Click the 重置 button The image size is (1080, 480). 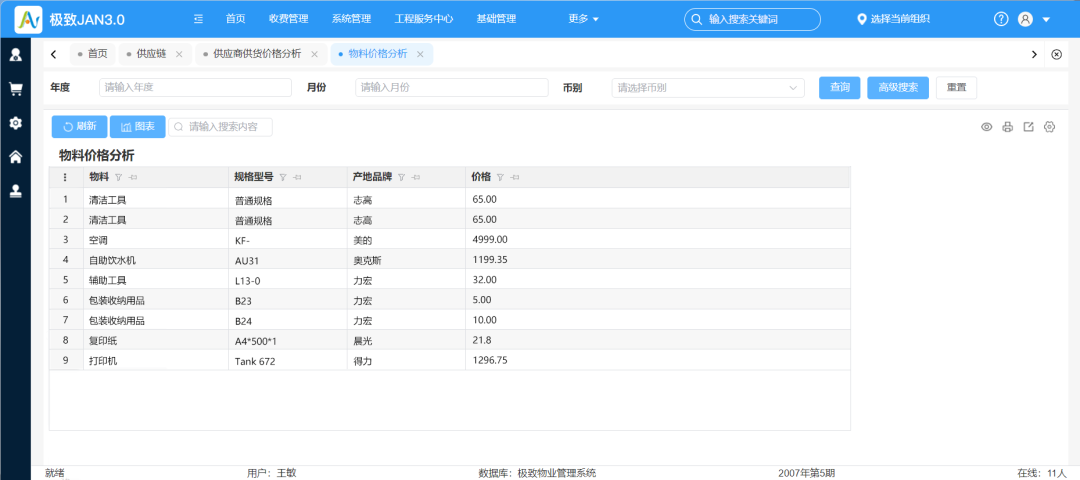[956, 87]
